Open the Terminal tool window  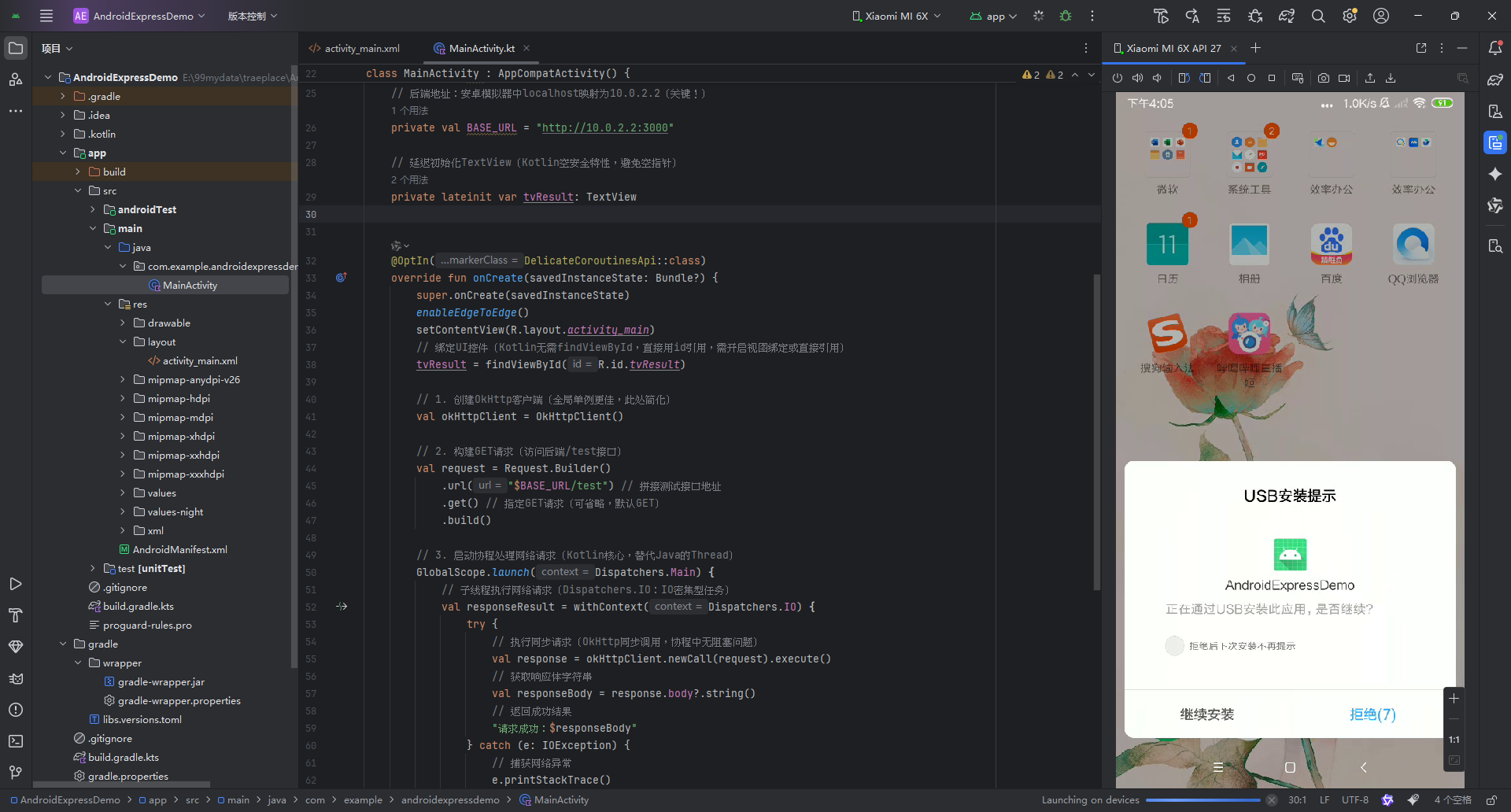[x=16, y=741]
